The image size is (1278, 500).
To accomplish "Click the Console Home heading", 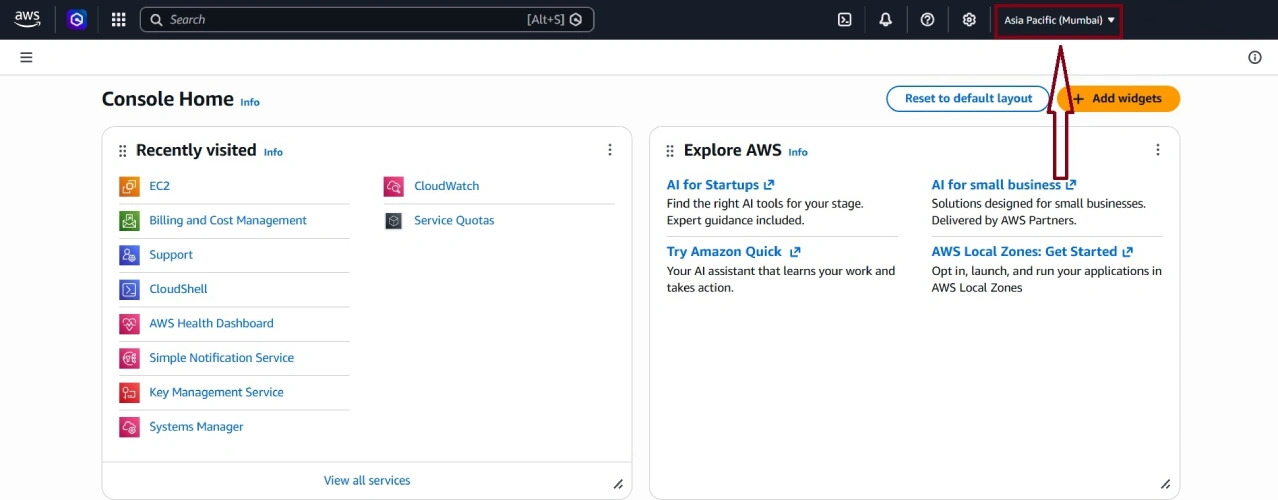I will (x=167, y=99).
